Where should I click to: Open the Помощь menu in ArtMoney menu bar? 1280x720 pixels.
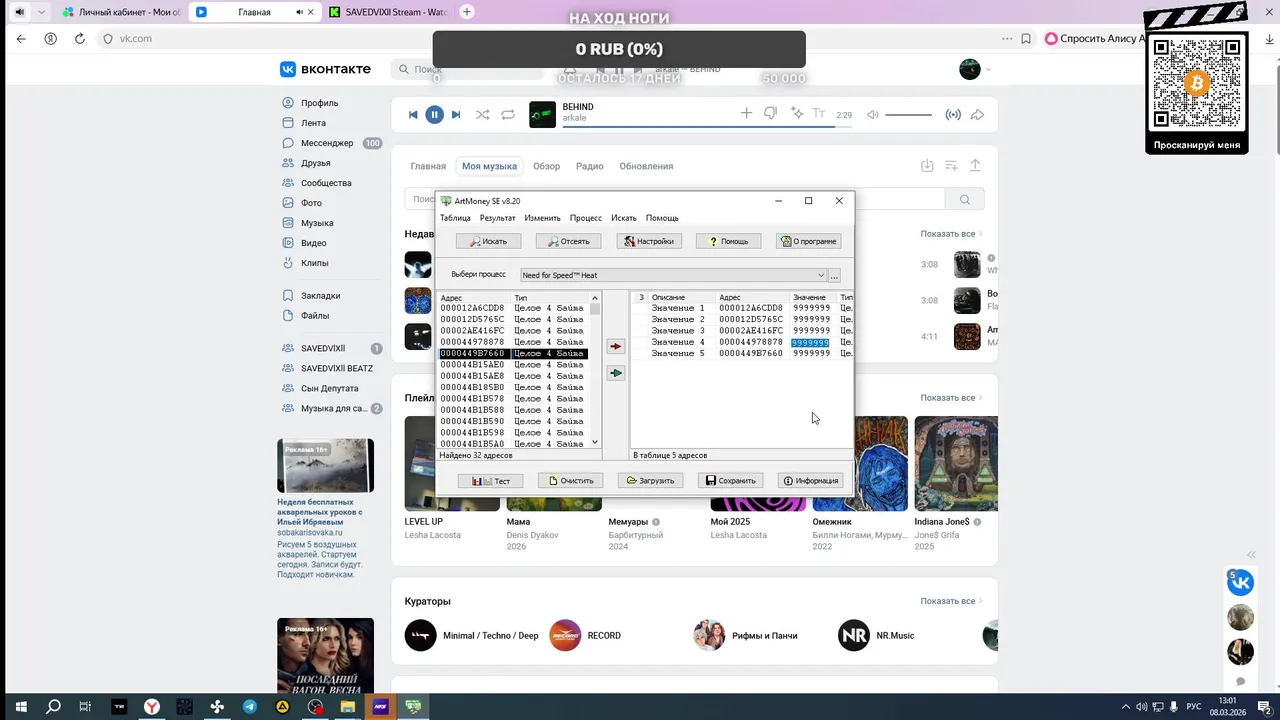662,218
